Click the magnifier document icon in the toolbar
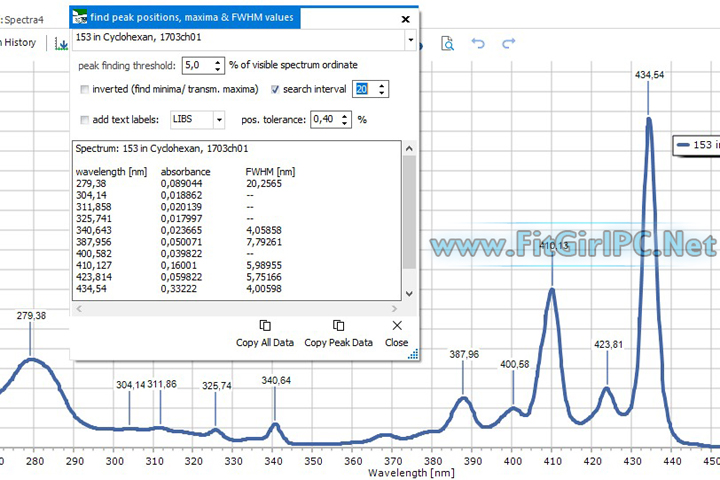This screenshot has width=720, height=480. (448, 43)
